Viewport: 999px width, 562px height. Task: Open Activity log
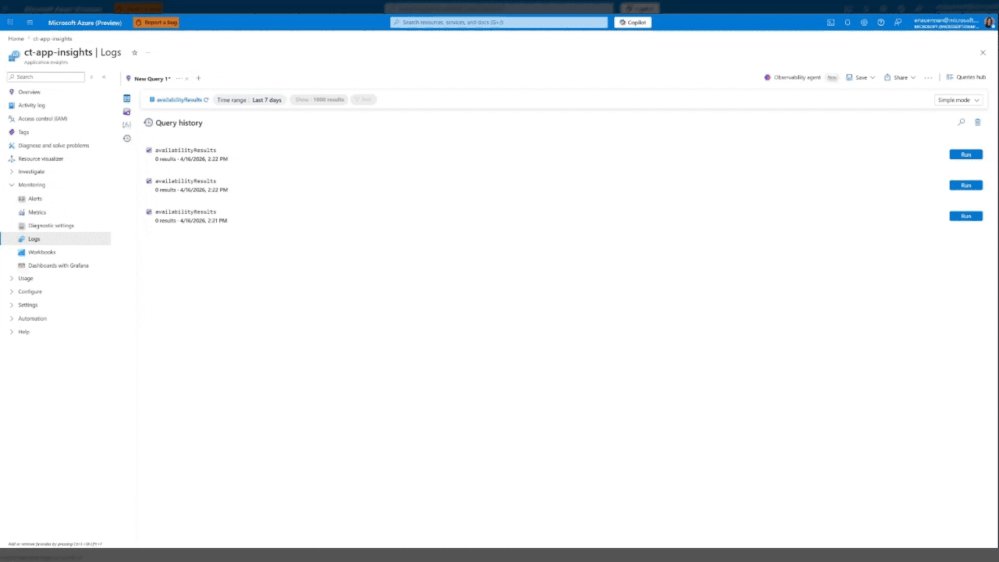coord(31,106)
